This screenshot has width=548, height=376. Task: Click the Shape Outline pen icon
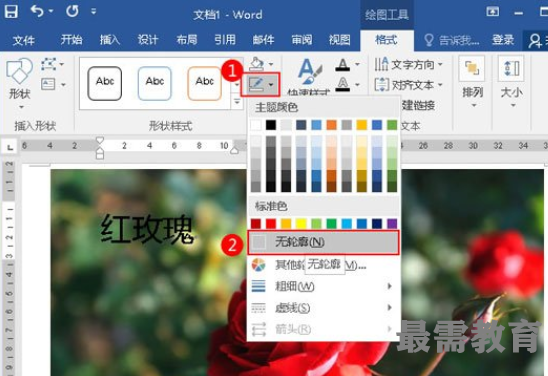256,84
